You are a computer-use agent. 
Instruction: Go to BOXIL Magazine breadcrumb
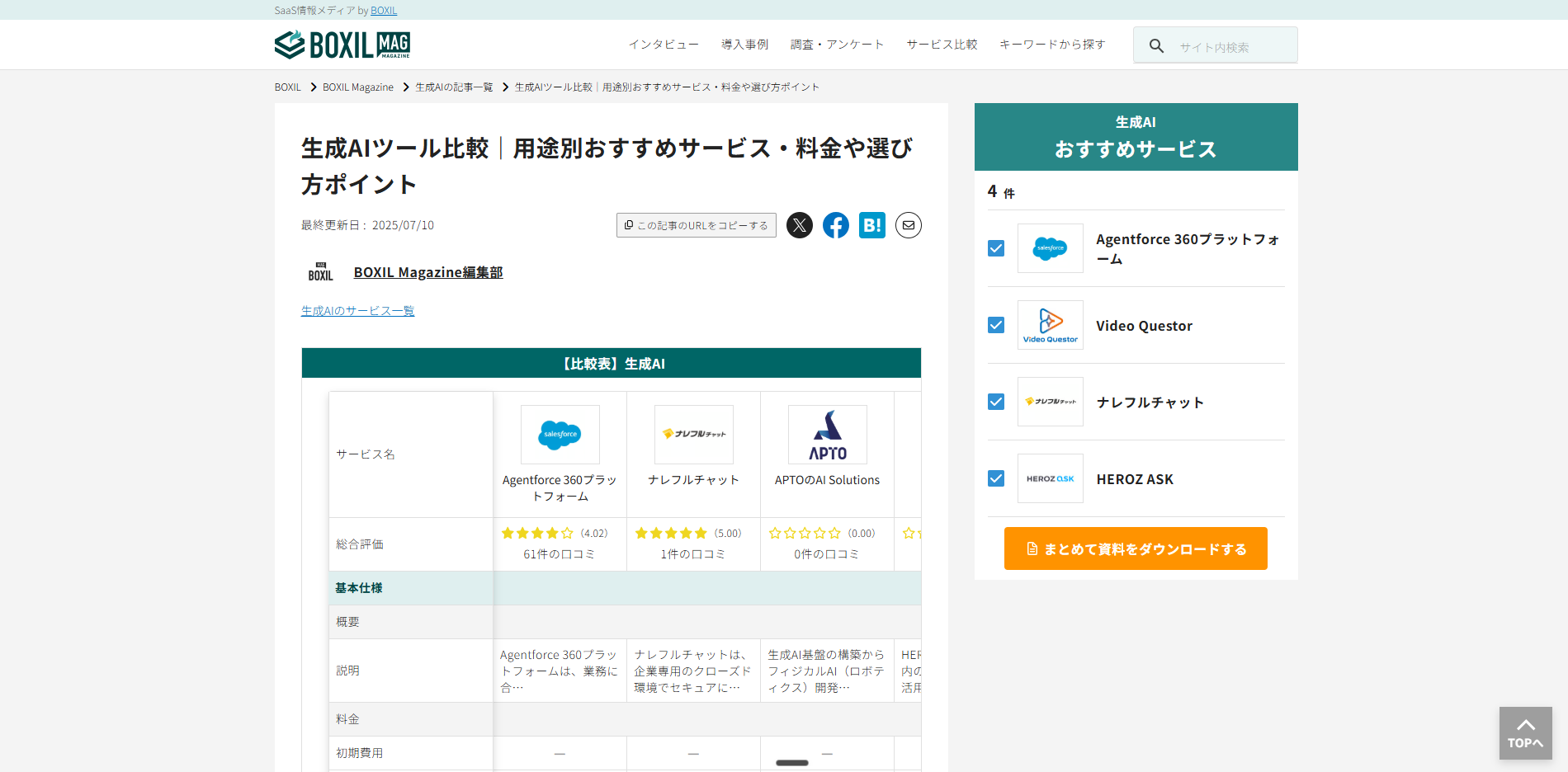click(x=358, y=87)
